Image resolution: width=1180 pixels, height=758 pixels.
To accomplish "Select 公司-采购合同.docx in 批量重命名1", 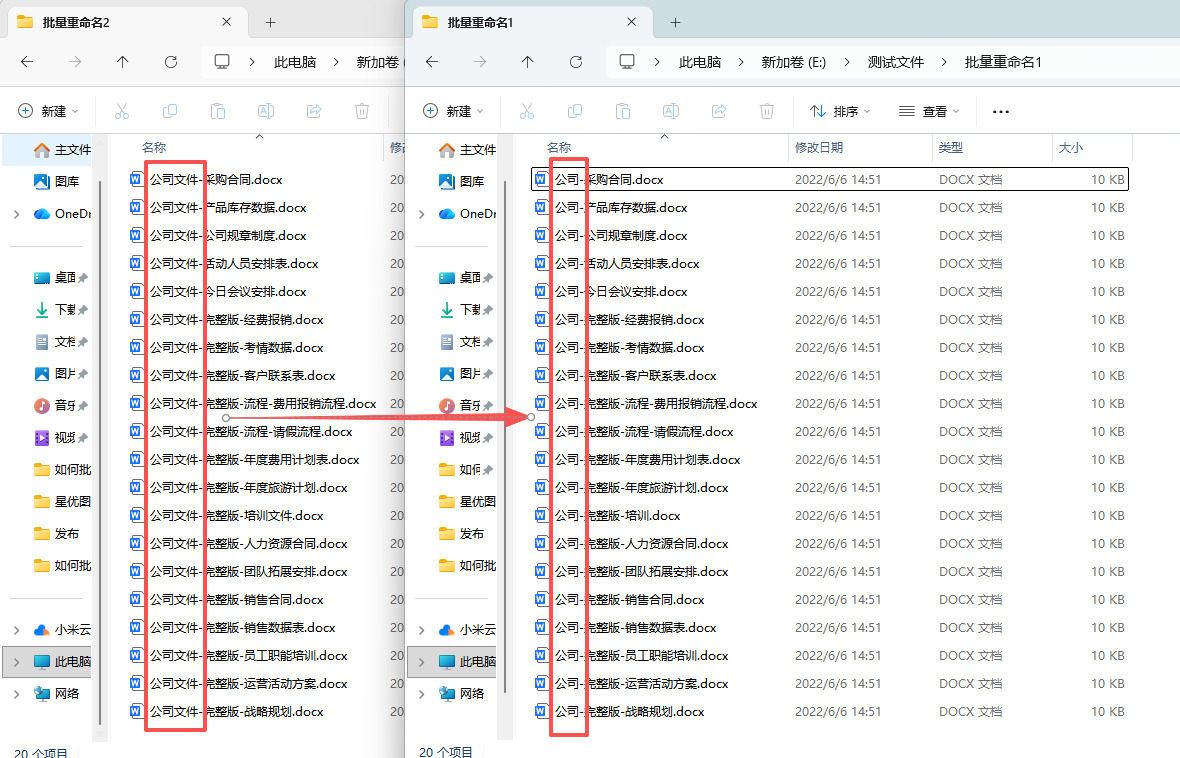I will pyautogui.click(x=829, y=179).
